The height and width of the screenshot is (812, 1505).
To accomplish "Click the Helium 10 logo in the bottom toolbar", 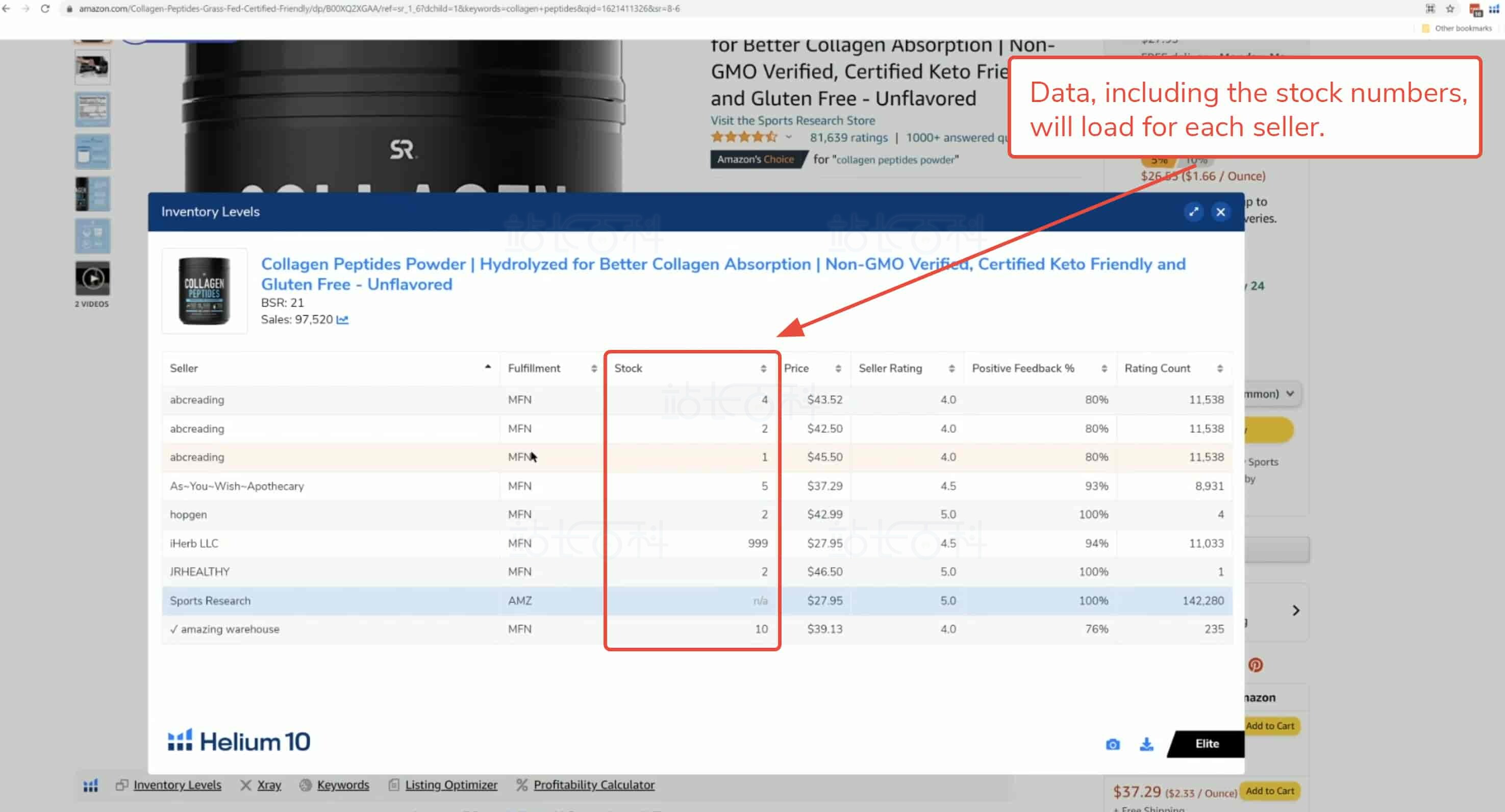I will click(x=91, y=785).
